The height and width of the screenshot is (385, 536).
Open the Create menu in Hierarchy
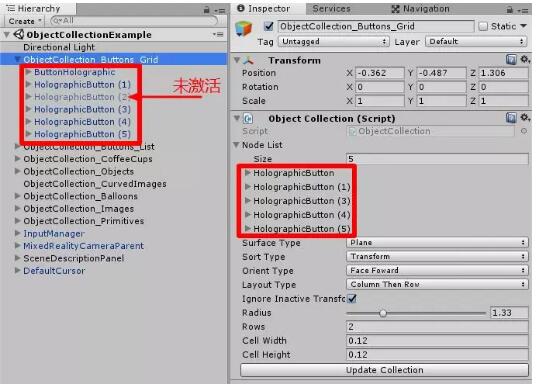click(25, 21)
